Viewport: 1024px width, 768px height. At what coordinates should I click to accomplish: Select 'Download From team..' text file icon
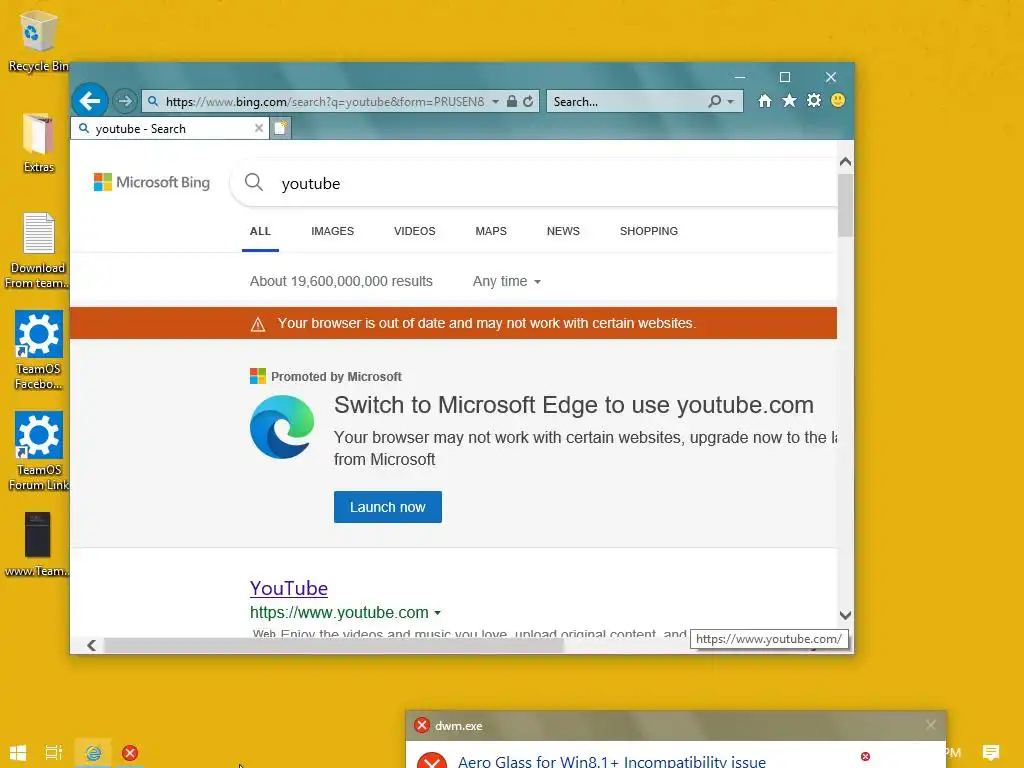38,251
